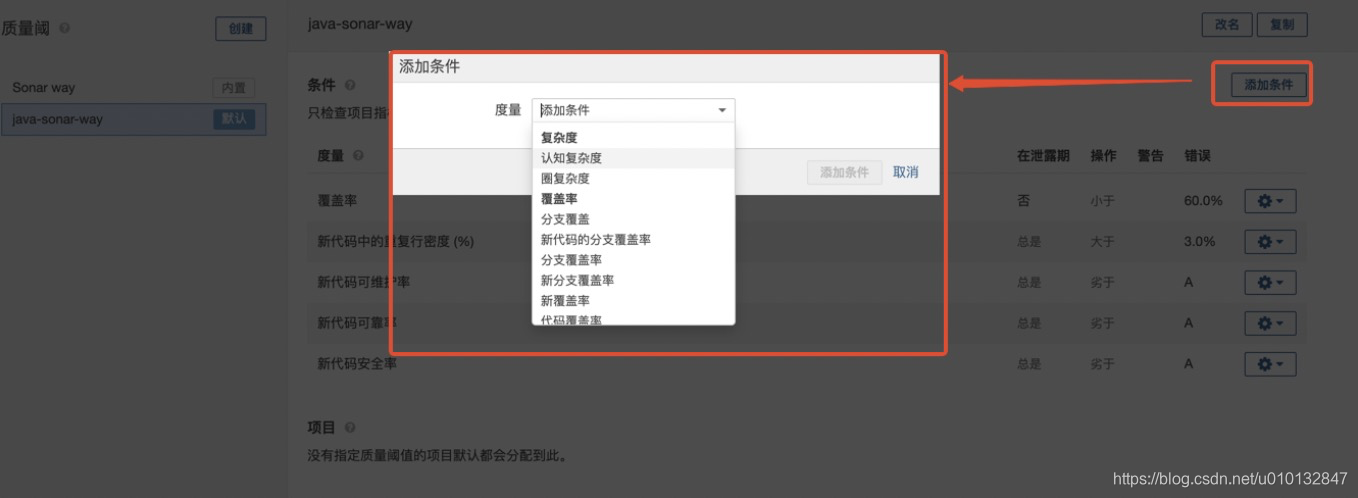This screenshot has height=498, width=1358.
Task: Click the 复制 button
Action: [x=1282, y=25]
